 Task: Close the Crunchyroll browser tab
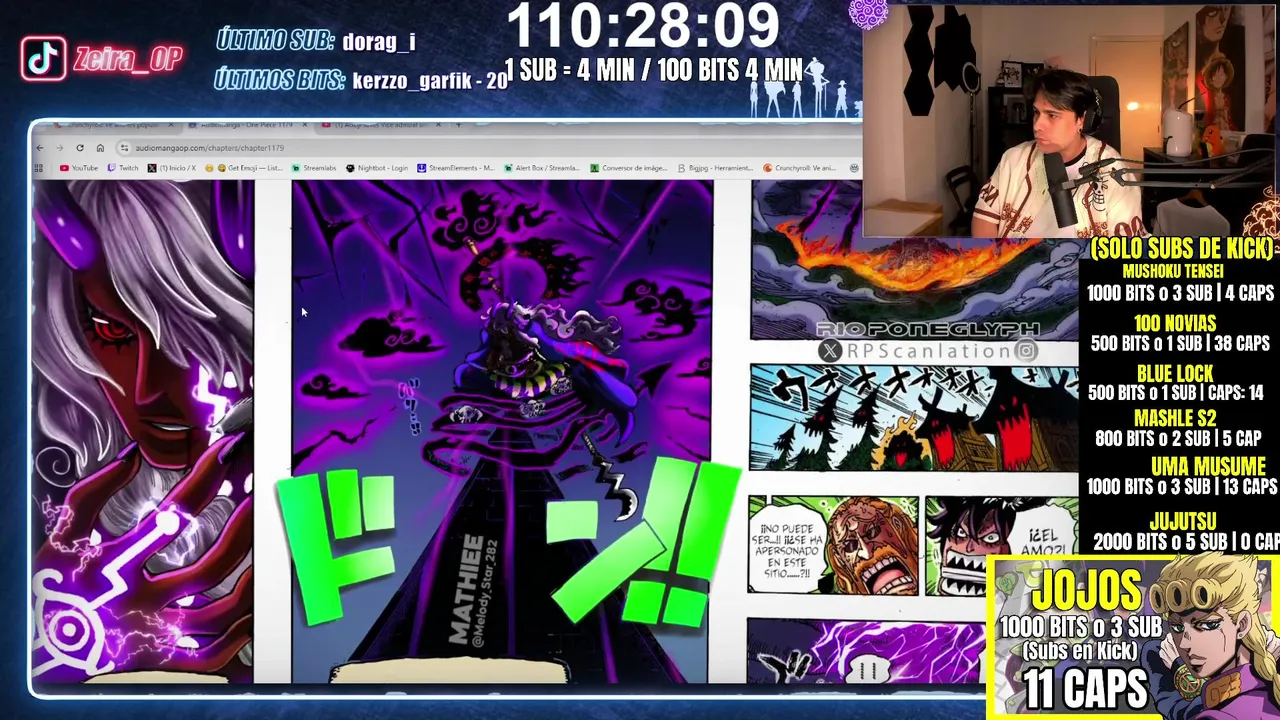[x=170, y=125]
